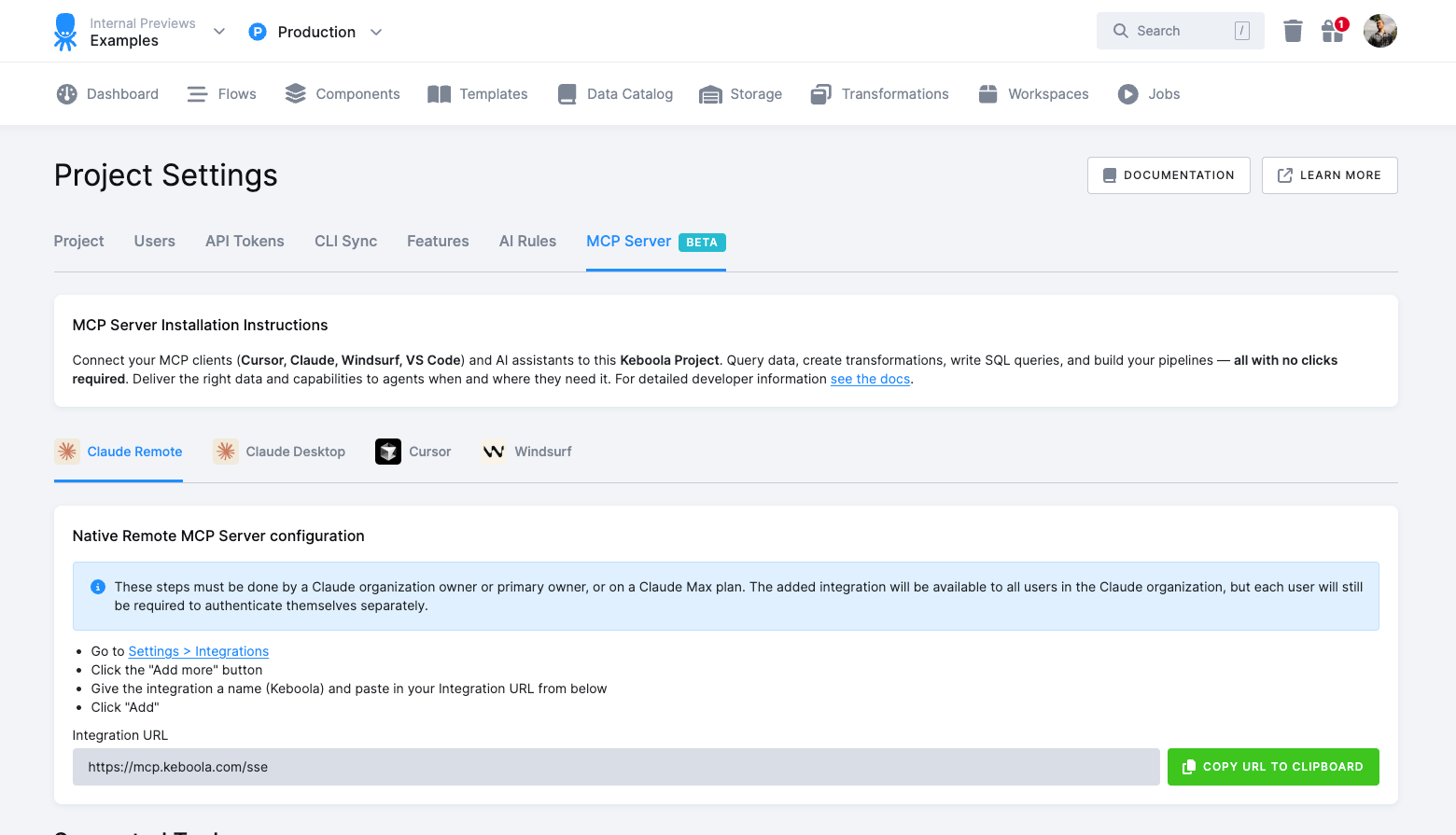
Task: Select the MCP Server tab
Action: 656,242
